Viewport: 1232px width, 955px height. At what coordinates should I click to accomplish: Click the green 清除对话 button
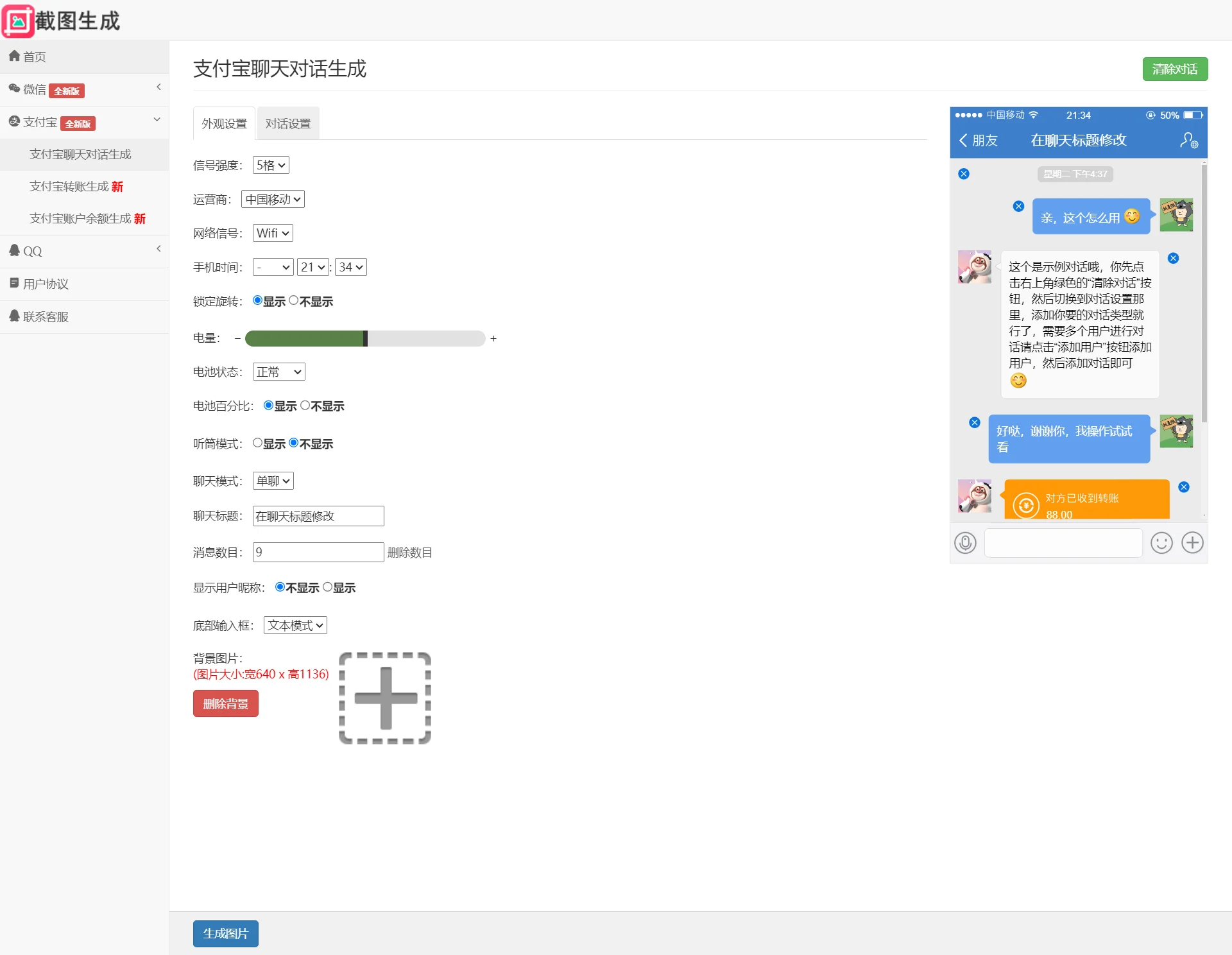(x=1175, y=69)
